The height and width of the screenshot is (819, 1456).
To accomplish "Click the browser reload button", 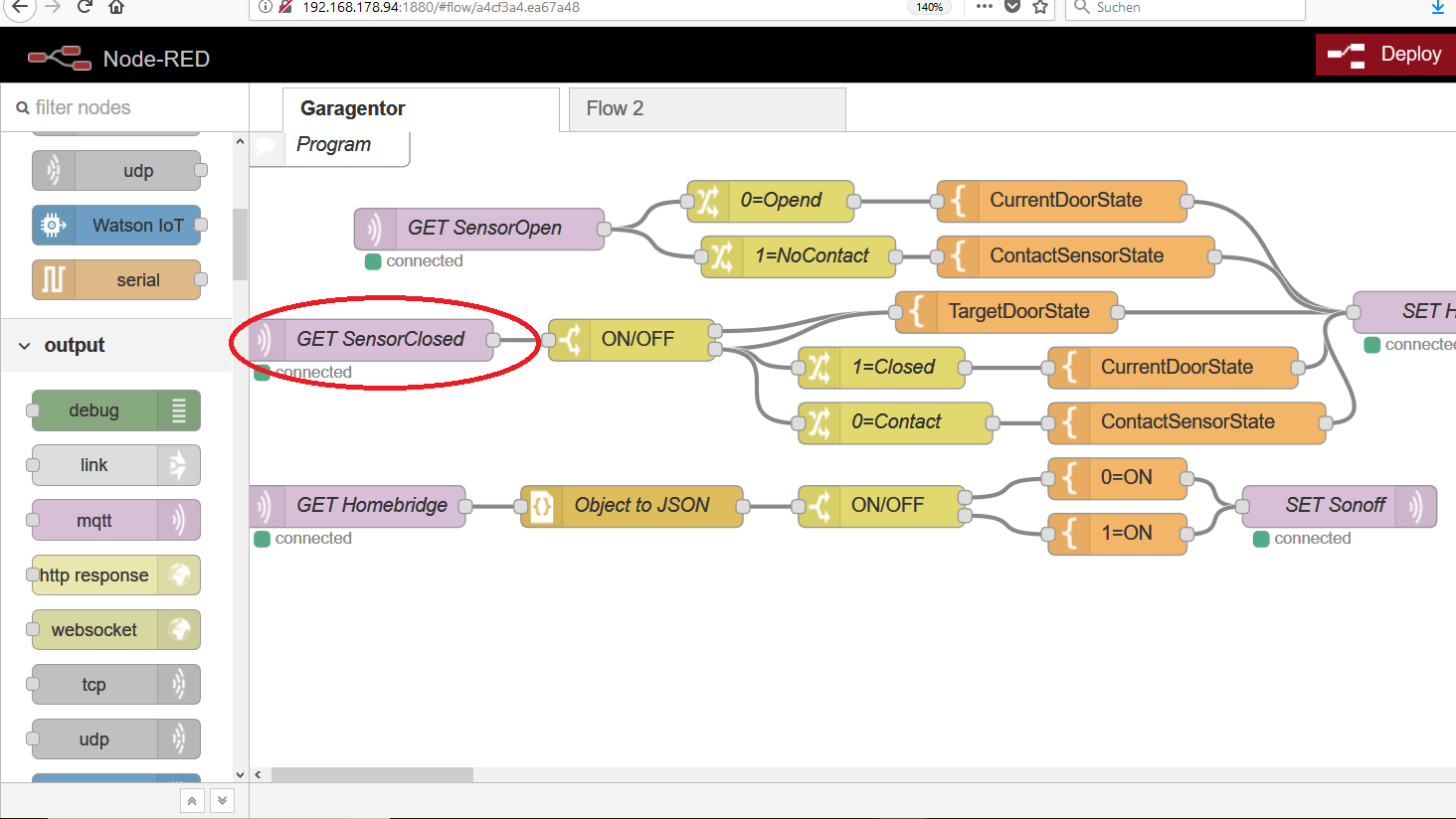I will (86, 7).
